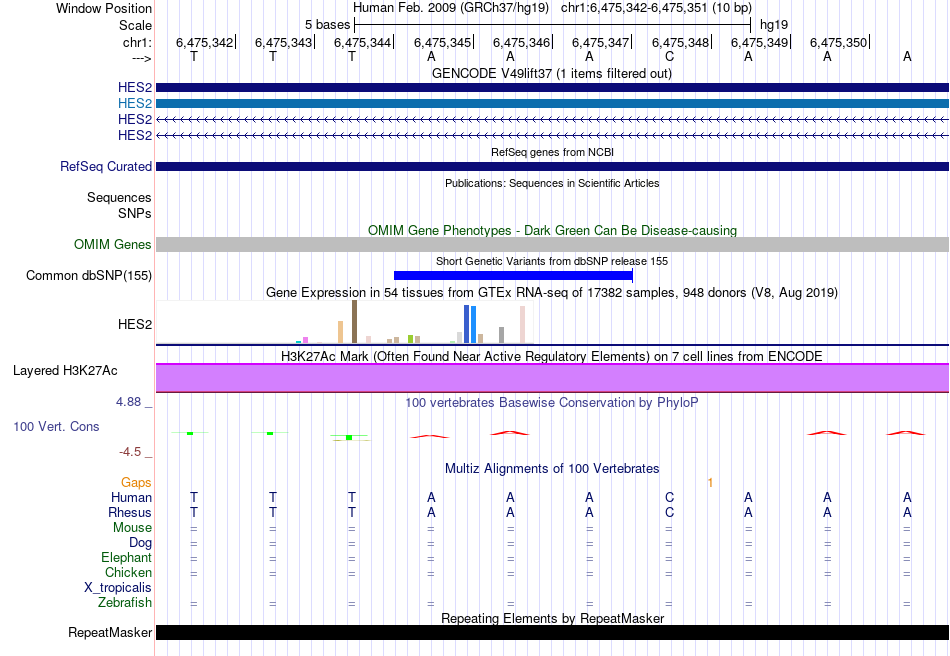950x656 pixels.
Task: Select the Human alignment row label
Action: (x=131, y=497)
